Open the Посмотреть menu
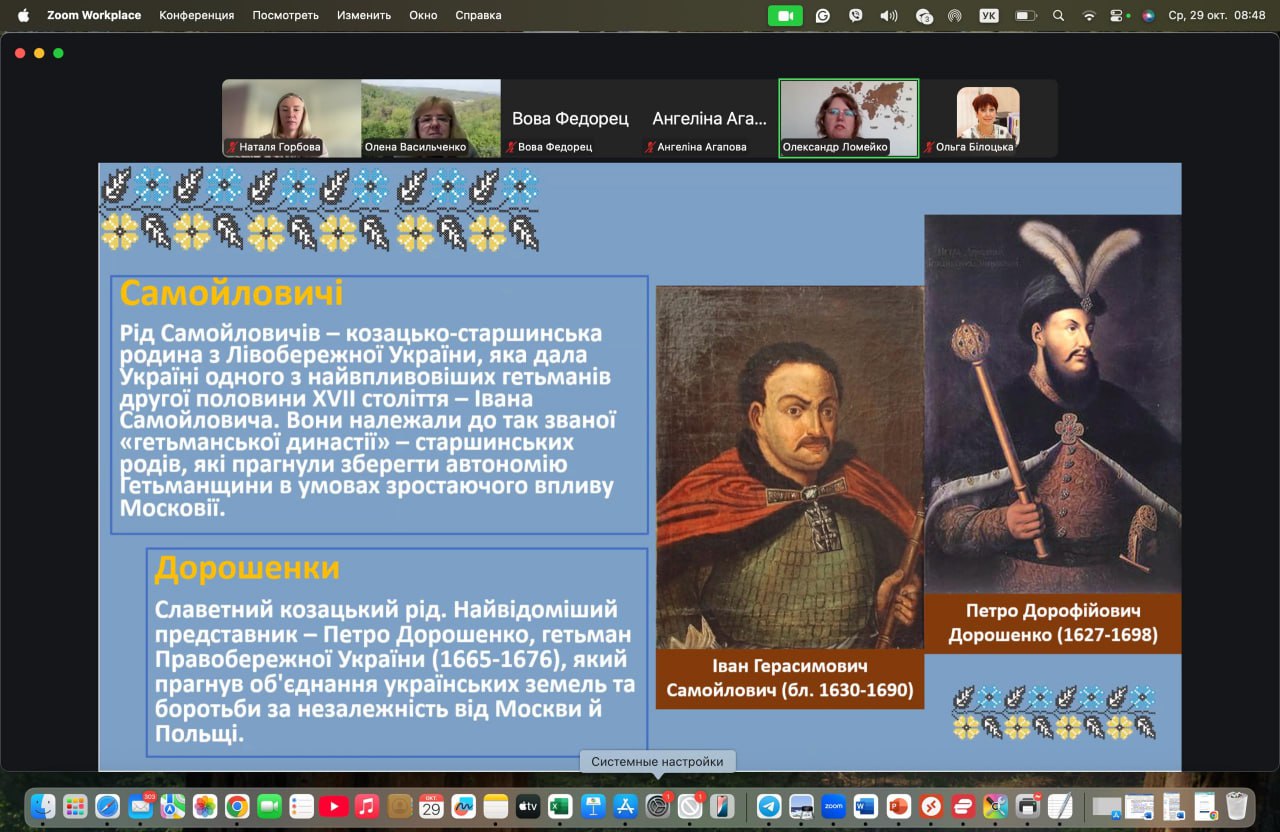 click(285, 16)
